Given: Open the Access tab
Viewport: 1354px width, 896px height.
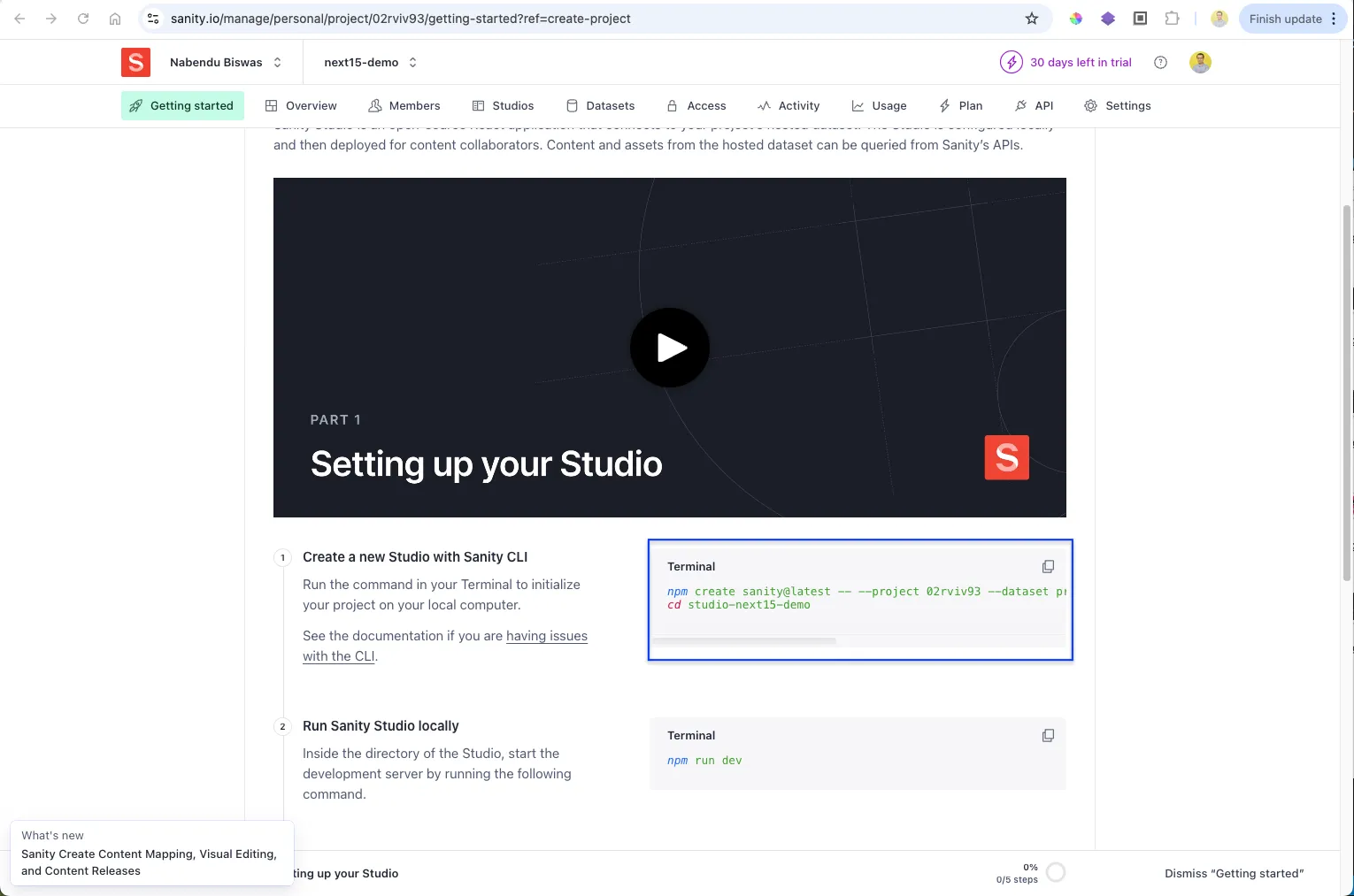Looking at the screenshot, I should [696, 105].
